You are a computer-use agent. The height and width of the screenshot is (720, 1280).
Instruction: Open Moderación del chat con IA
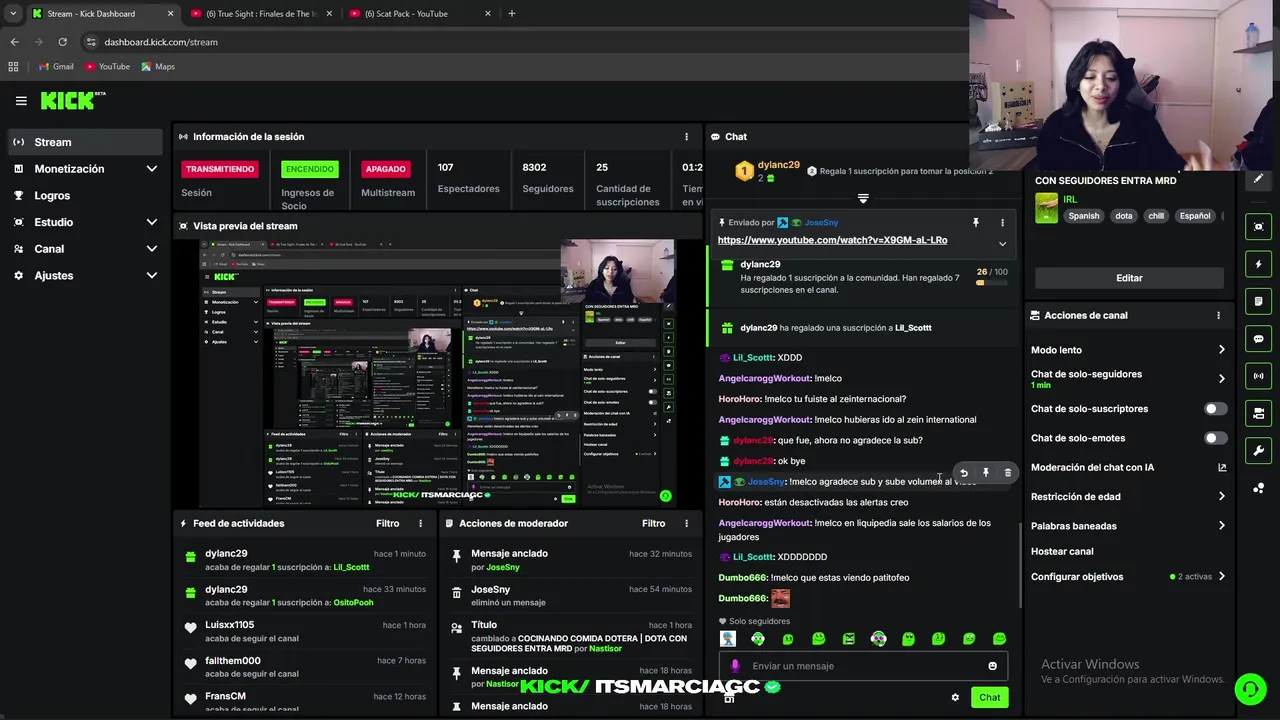point(1128,467)
